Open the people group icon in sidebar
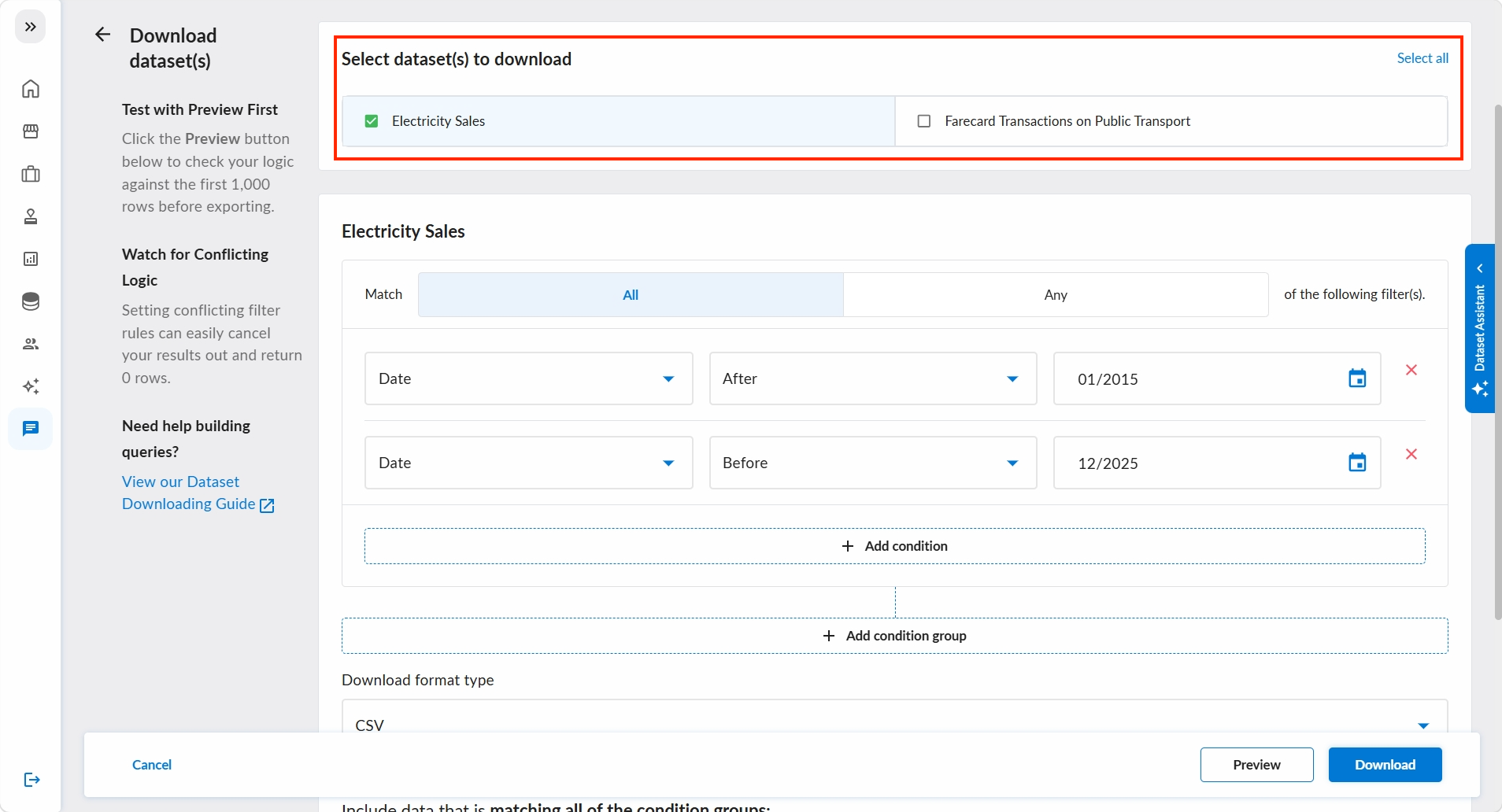Viewport: 1502px width, 812px height. point(31,343)
